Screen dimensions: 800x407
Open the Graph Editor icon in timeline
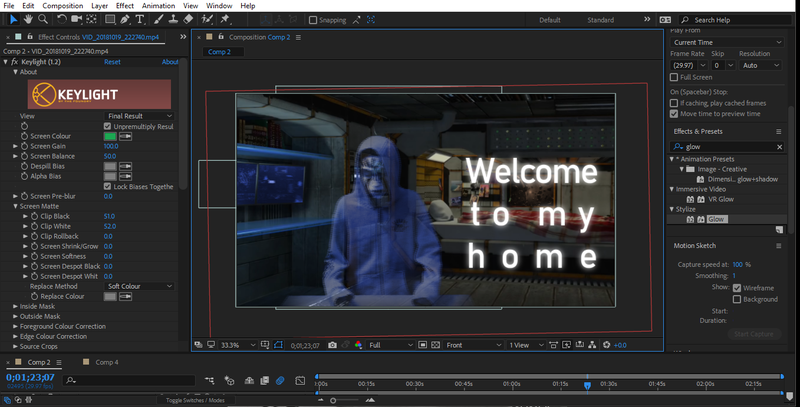point(300,380)
